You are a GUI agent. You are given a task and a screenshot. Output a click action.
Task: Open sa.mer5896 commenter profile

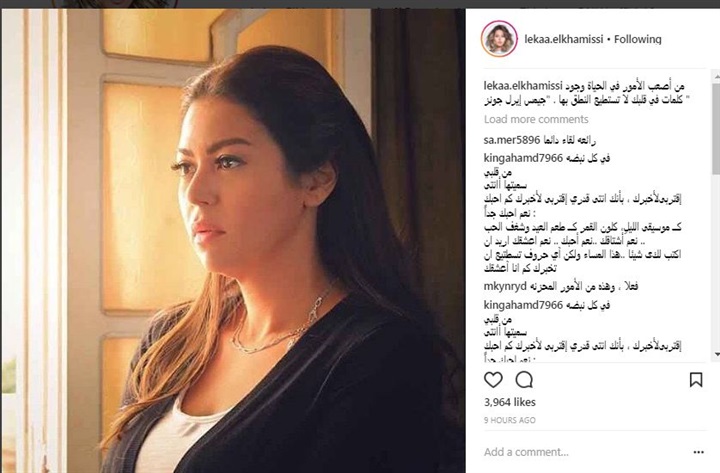(x=512, y=140)
